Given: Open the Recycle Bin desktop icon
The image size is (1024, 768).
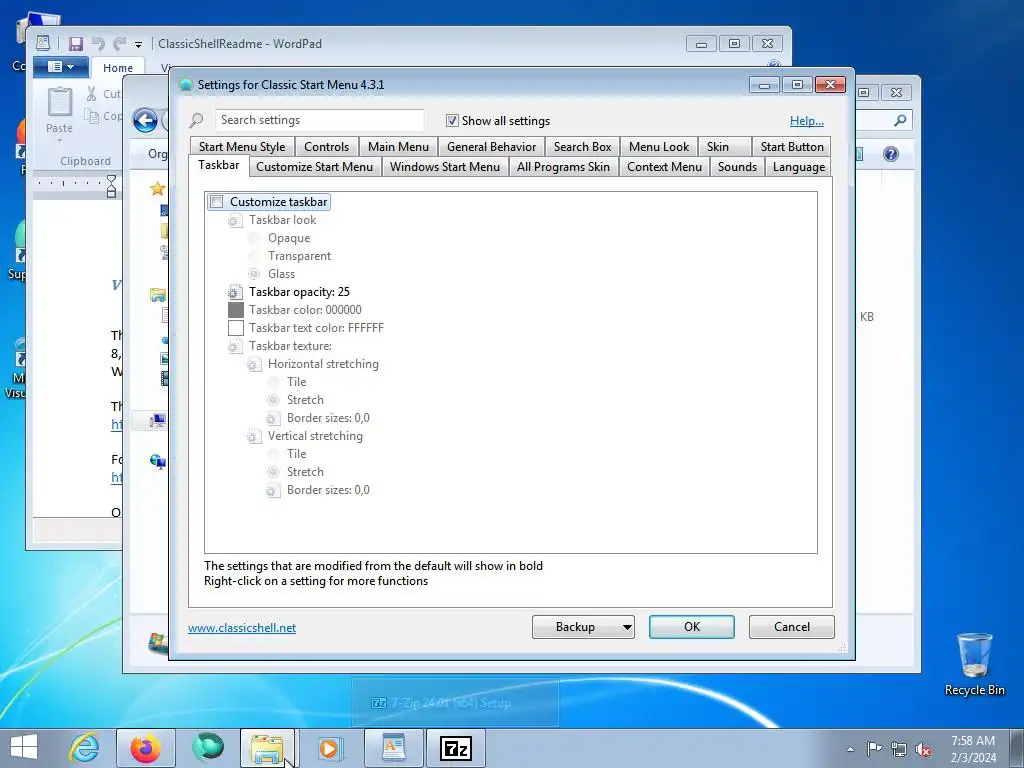Looking at the screenshot, I should (974, 664).
